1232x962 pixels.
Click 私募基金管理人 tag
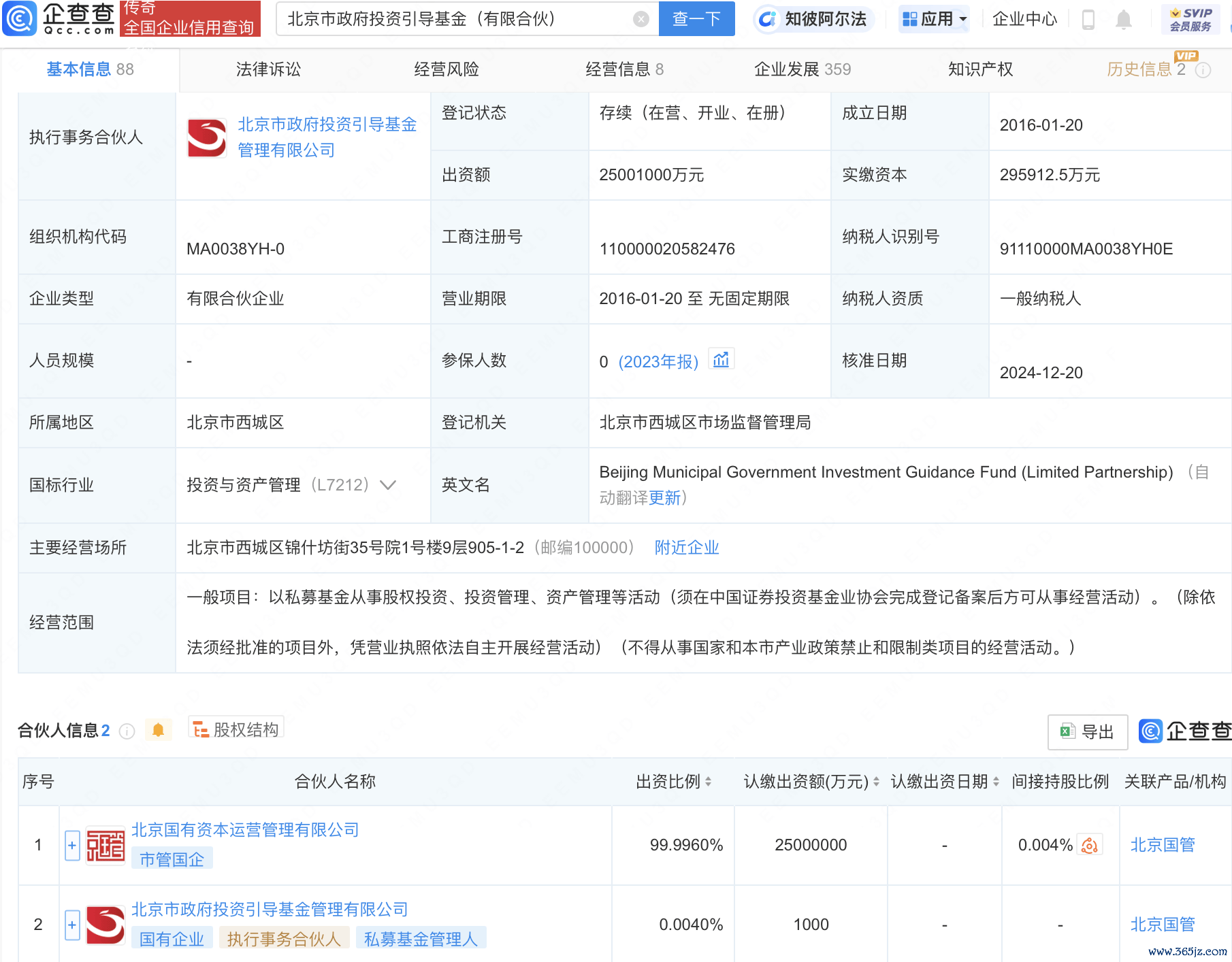(421, 939)
